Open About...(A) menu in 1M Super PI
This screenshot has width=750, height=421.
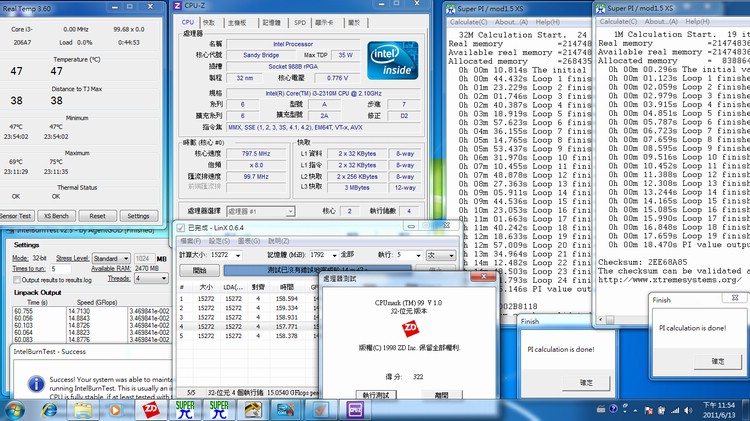(x=661, y=22)
